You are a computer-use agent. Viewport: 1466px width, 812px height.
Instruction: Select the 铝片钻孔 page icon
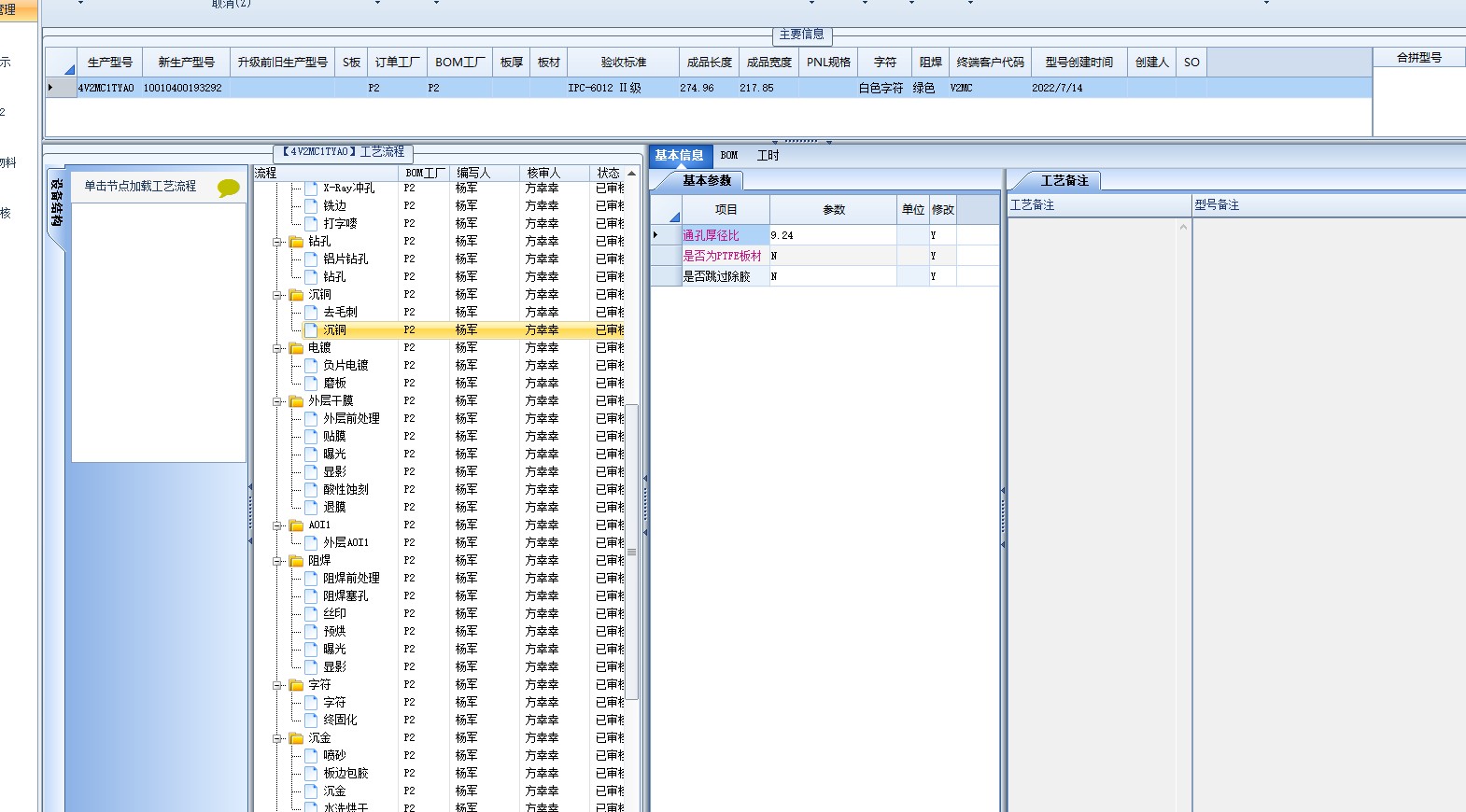click(311, 259)
